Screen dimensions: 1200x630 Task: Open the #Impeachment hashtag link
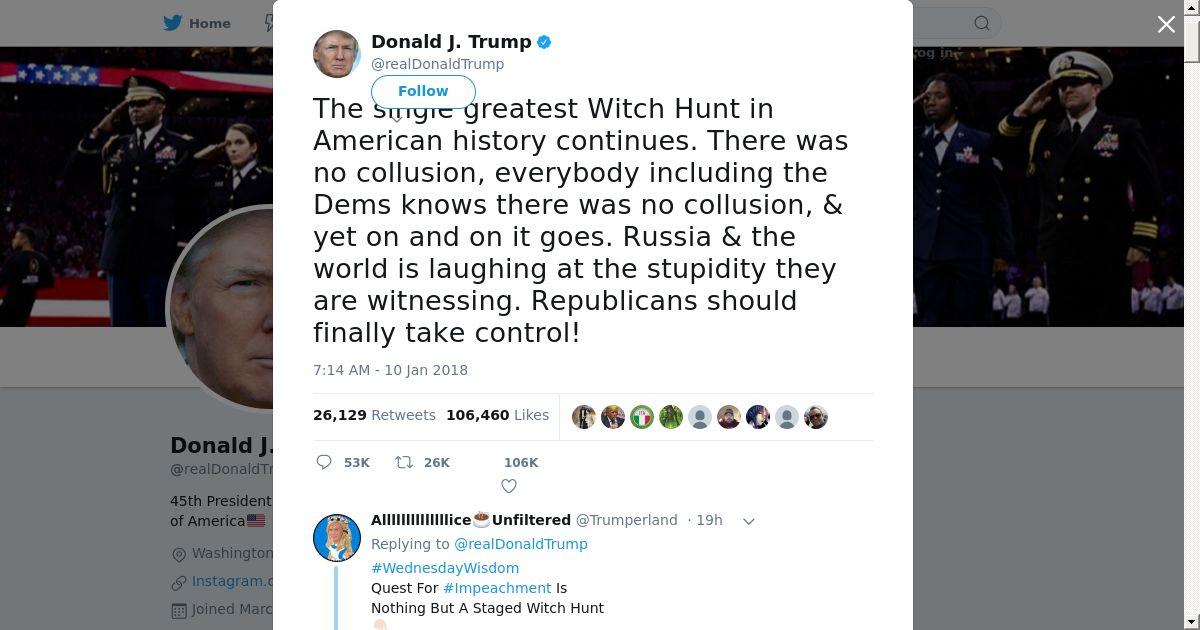497,588
